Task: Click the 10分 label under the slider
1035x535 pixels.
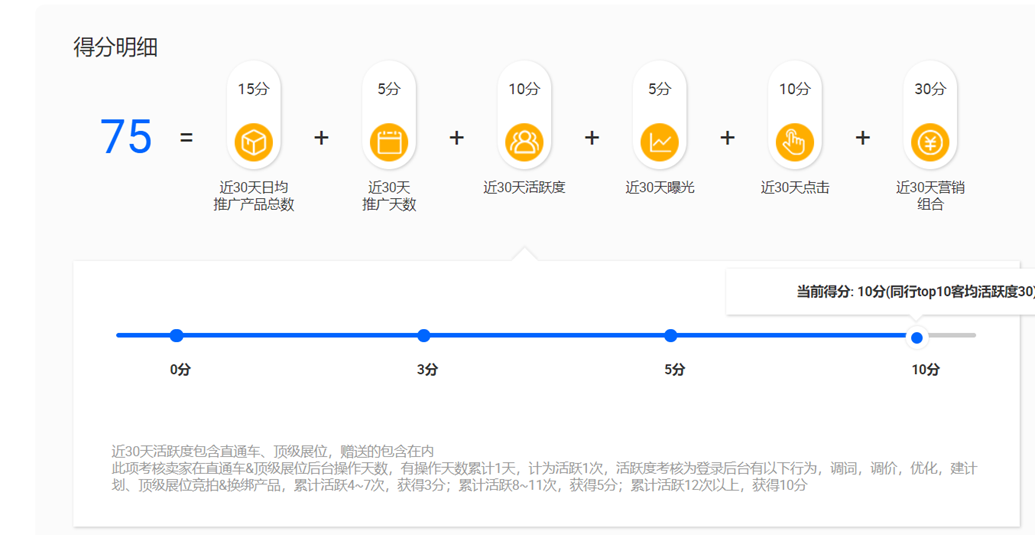Action: coord(925,370)
